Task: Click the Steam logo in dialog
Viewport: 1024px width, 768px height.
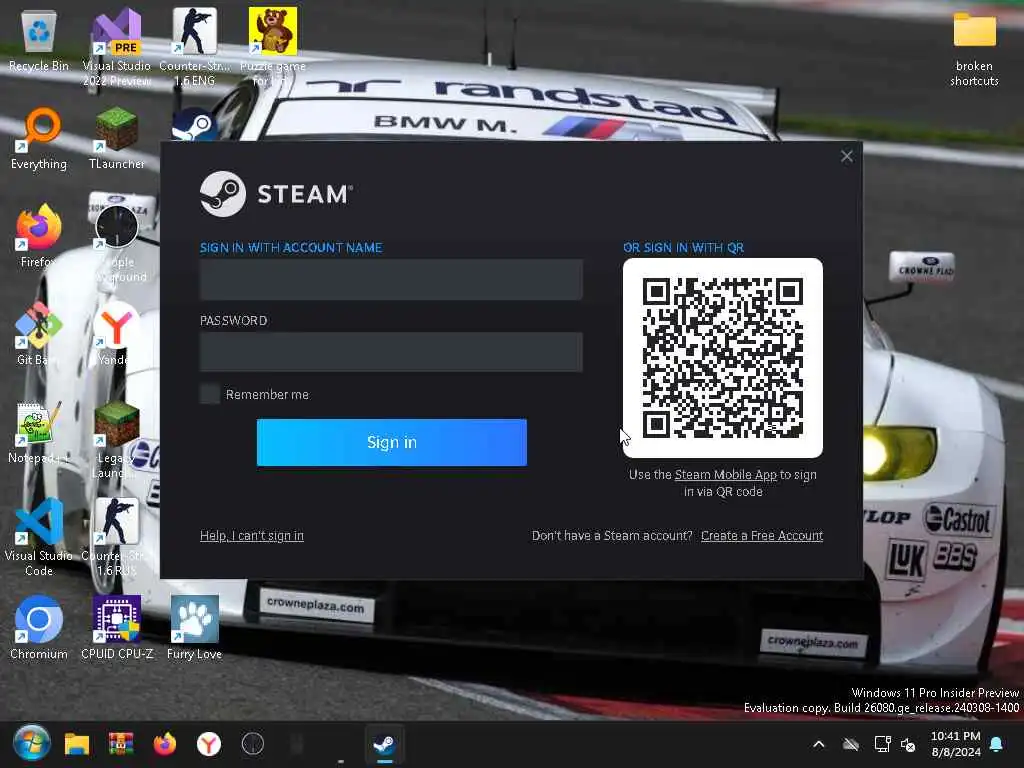Action: click(x=276, y=194)
